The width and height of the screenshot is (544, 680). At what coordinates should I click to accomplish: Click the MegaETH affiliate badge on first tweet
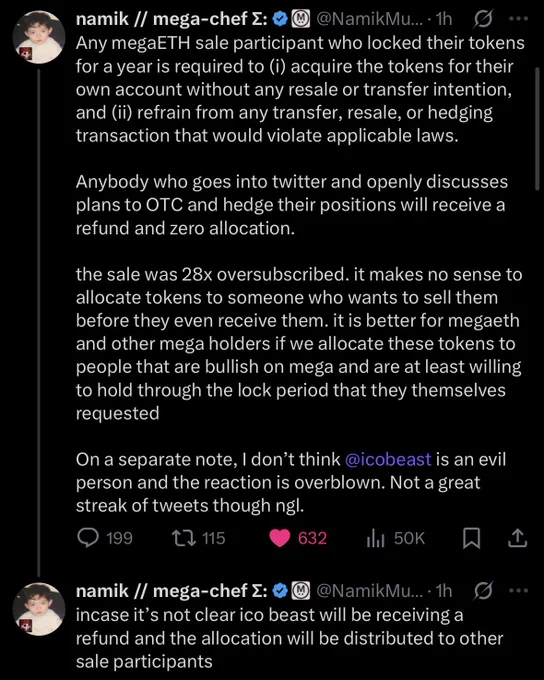tap(300, 19)
